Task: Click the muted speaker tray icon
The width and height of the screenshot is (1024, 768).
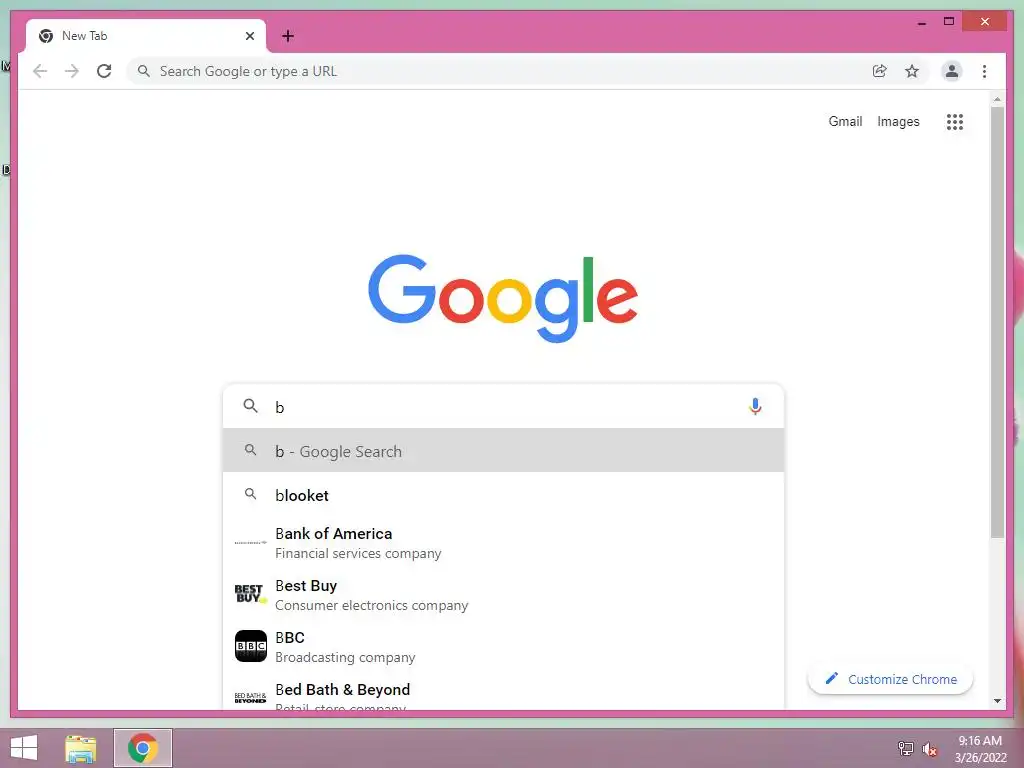Action: click(930, 749)
